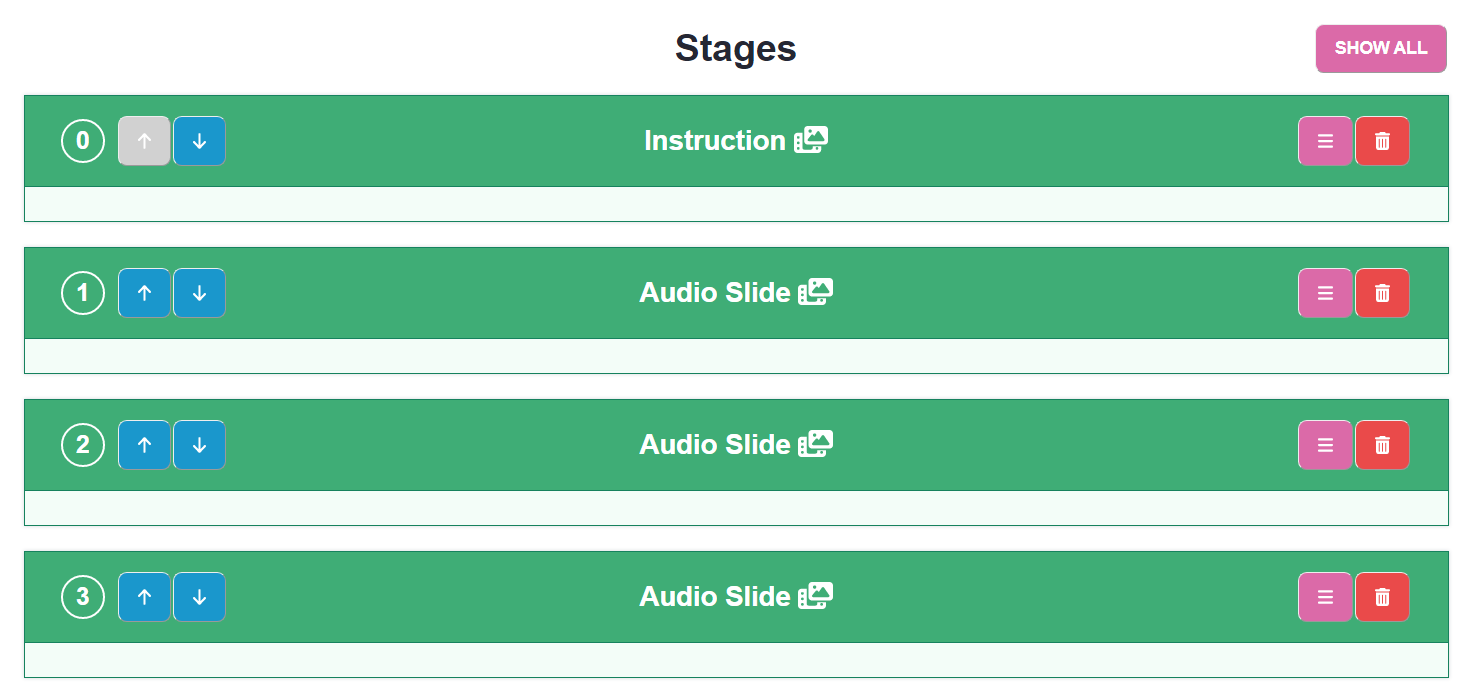
Task: Delete the Instruction stage
Action: point(1382,141)
